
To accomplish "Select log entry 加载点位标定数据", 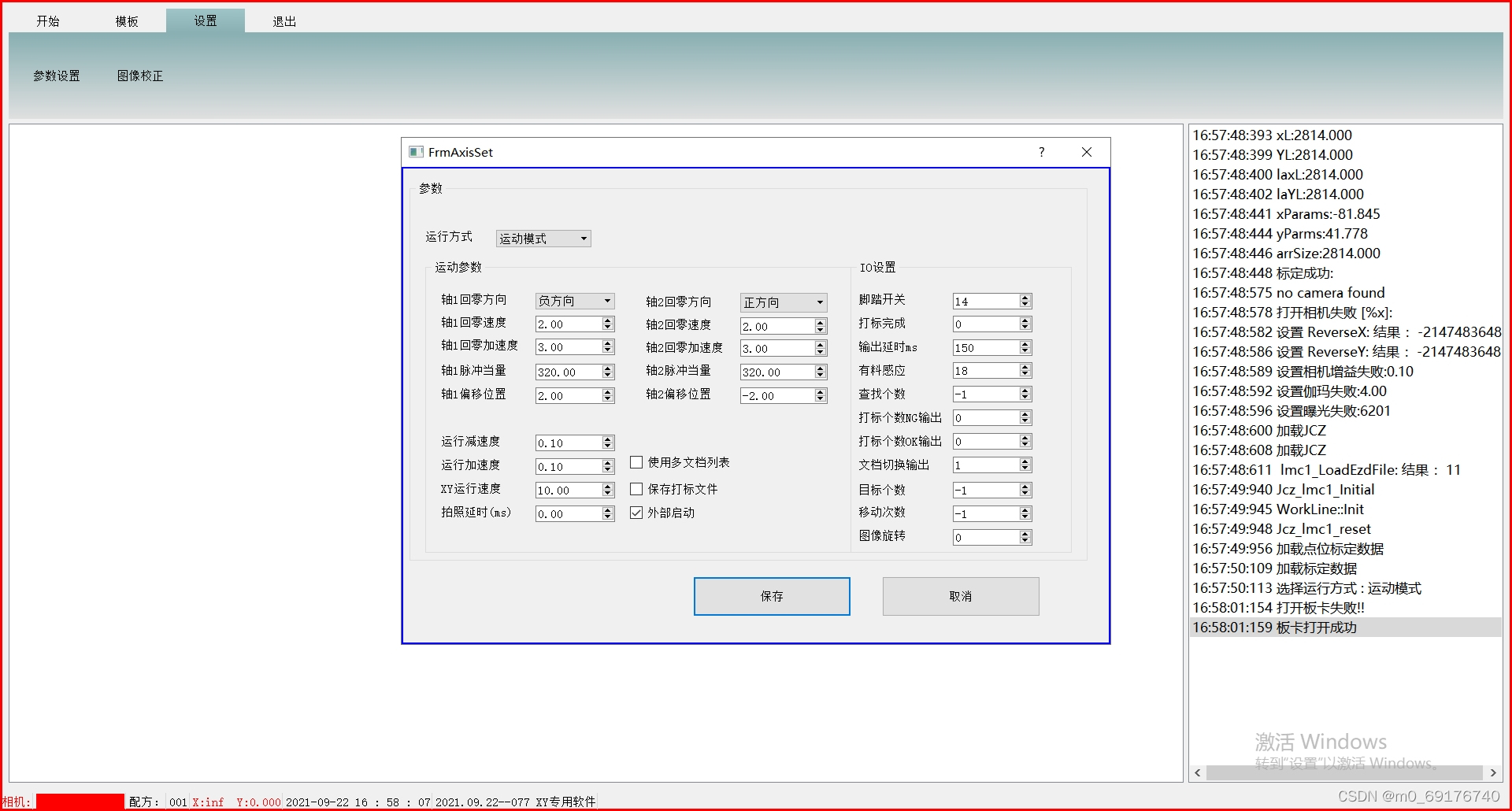I will click(1346, 549).
